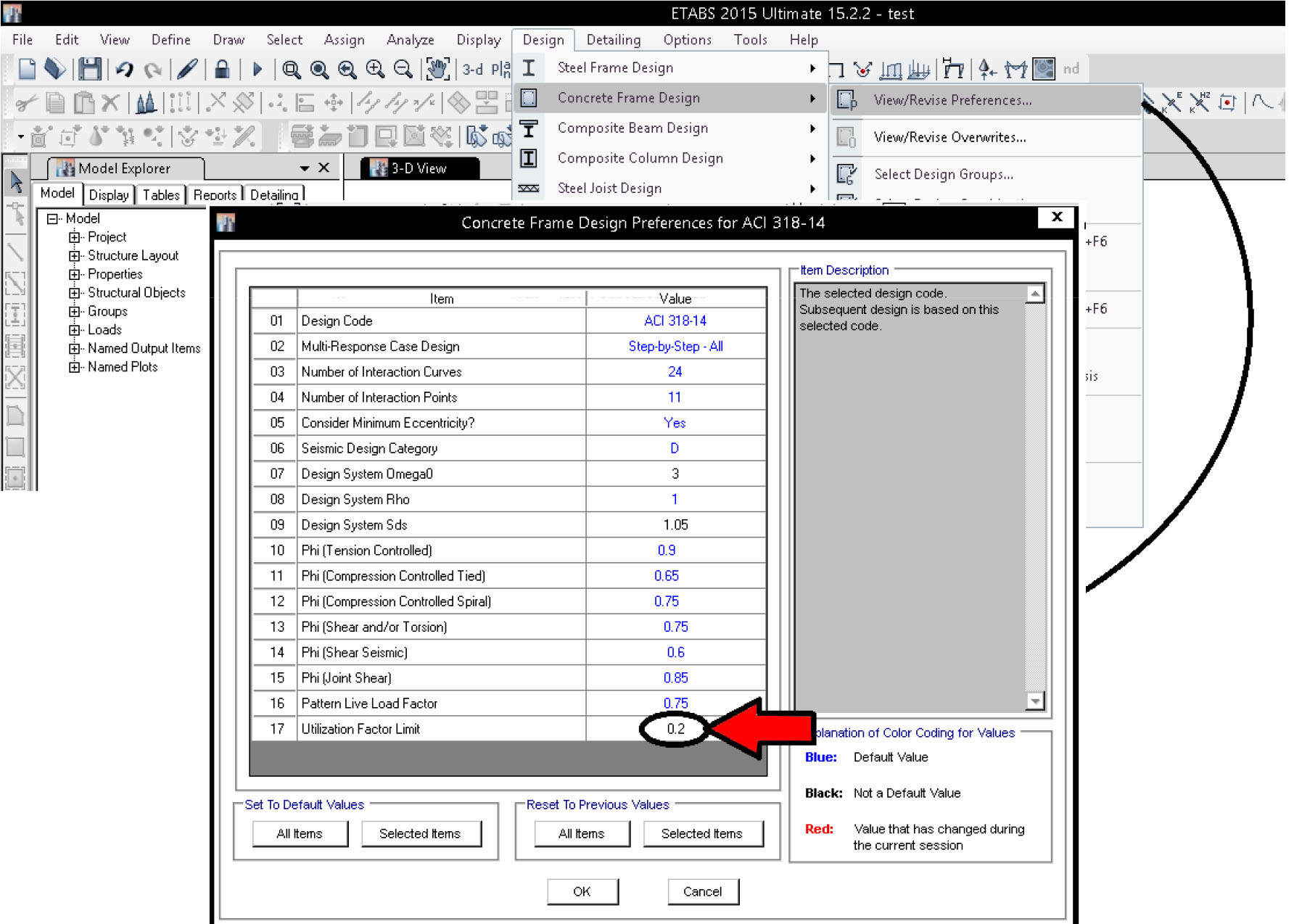The width and height of the screenshot is (1294, 924).
Task: Select the Rubber Band Zoom icon
Action: (x=291, y=69)
